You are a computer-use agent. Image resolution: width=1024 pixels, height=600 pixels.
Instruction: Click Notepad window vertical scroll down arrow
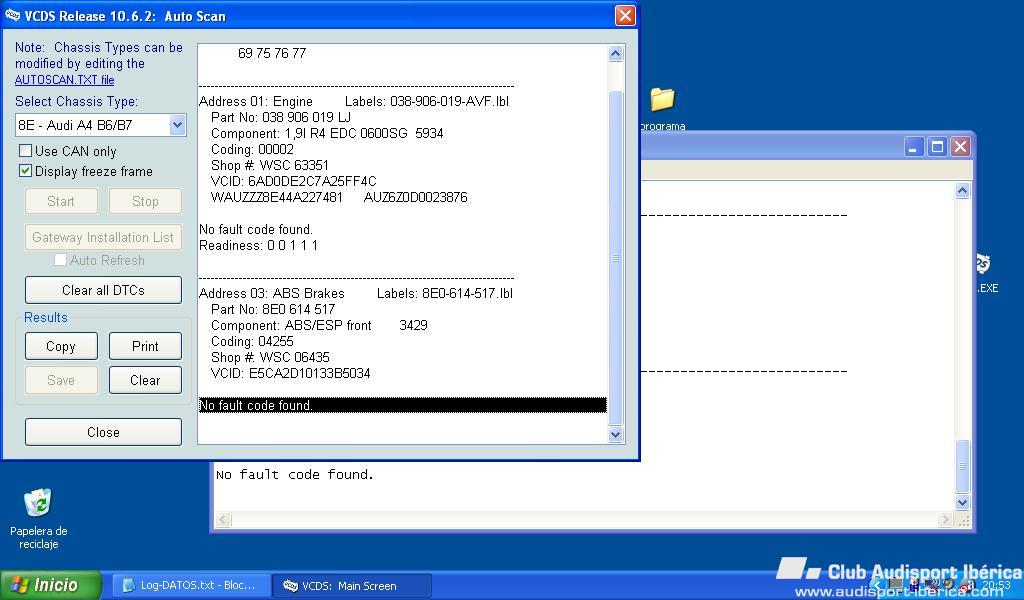[x=963, y=502]
